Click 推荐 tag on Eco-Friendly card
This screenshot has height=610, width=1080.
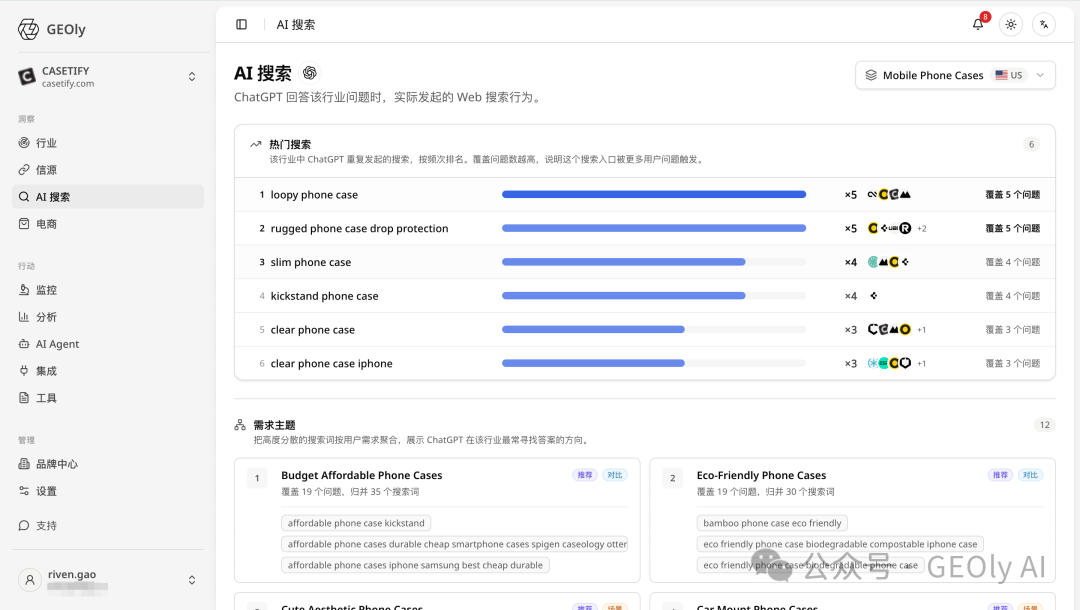click(1000, 475)
